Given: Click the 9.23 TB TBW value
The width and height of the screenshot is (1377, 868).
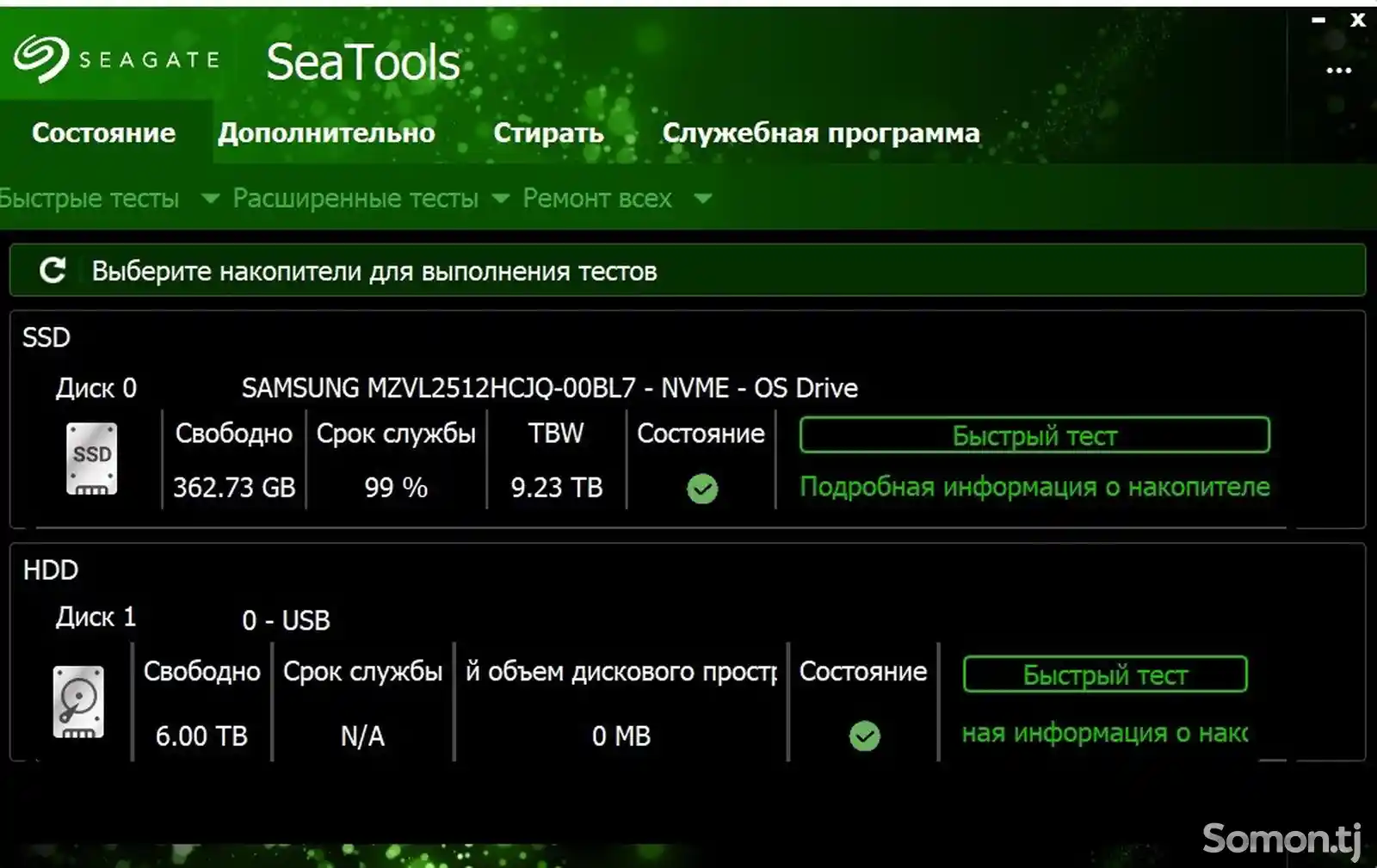Looking at the screenshot, I should coord(557,488).
